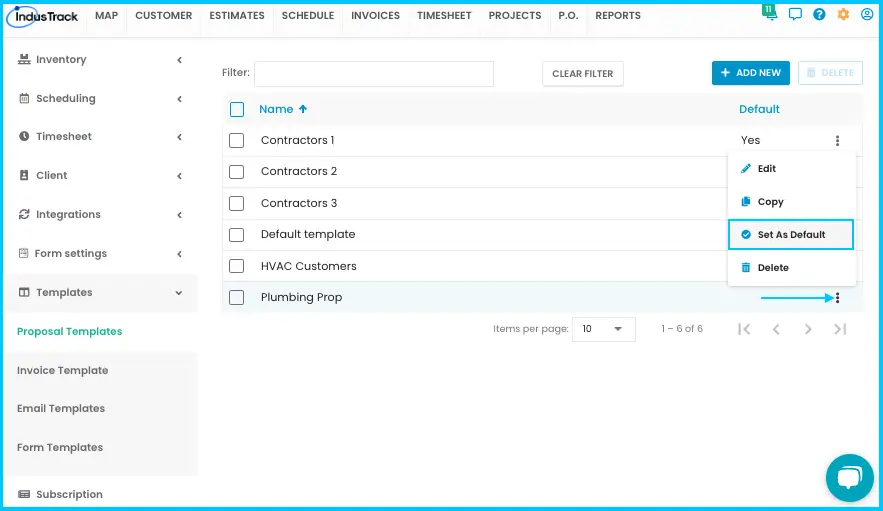The width and height of the screenshot is (883, 511).
Task: Check the Plumbing Prop row checkbox
Action: click(x=237, y=297)
